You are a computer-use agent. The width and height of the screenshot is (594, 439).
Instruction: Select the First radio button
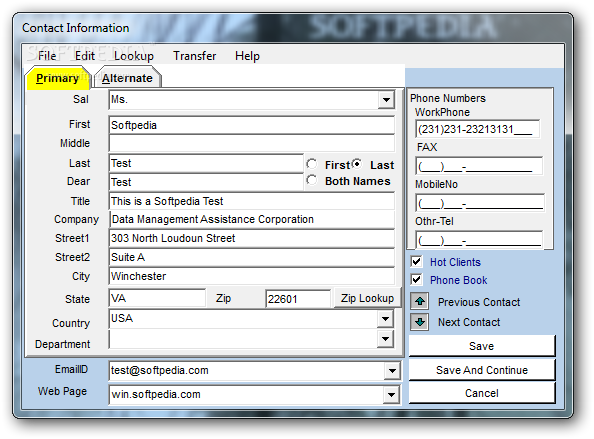311,164
